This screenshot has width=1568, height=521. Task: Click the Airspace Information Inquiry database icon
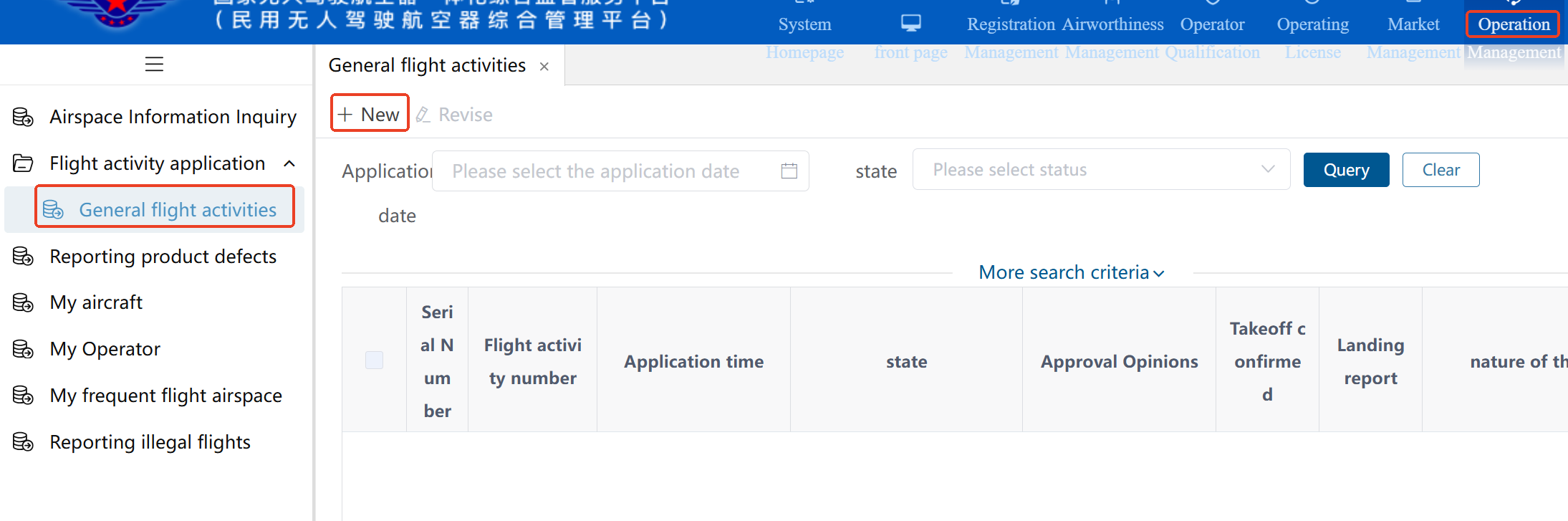coord(23,117)
